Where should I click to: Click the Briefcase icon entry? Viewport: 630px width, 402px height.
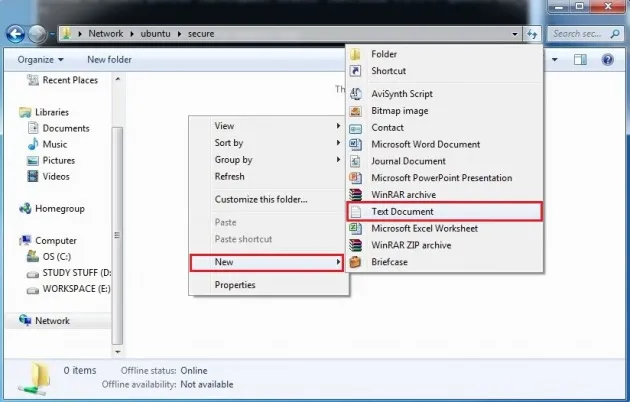(356, 262)
